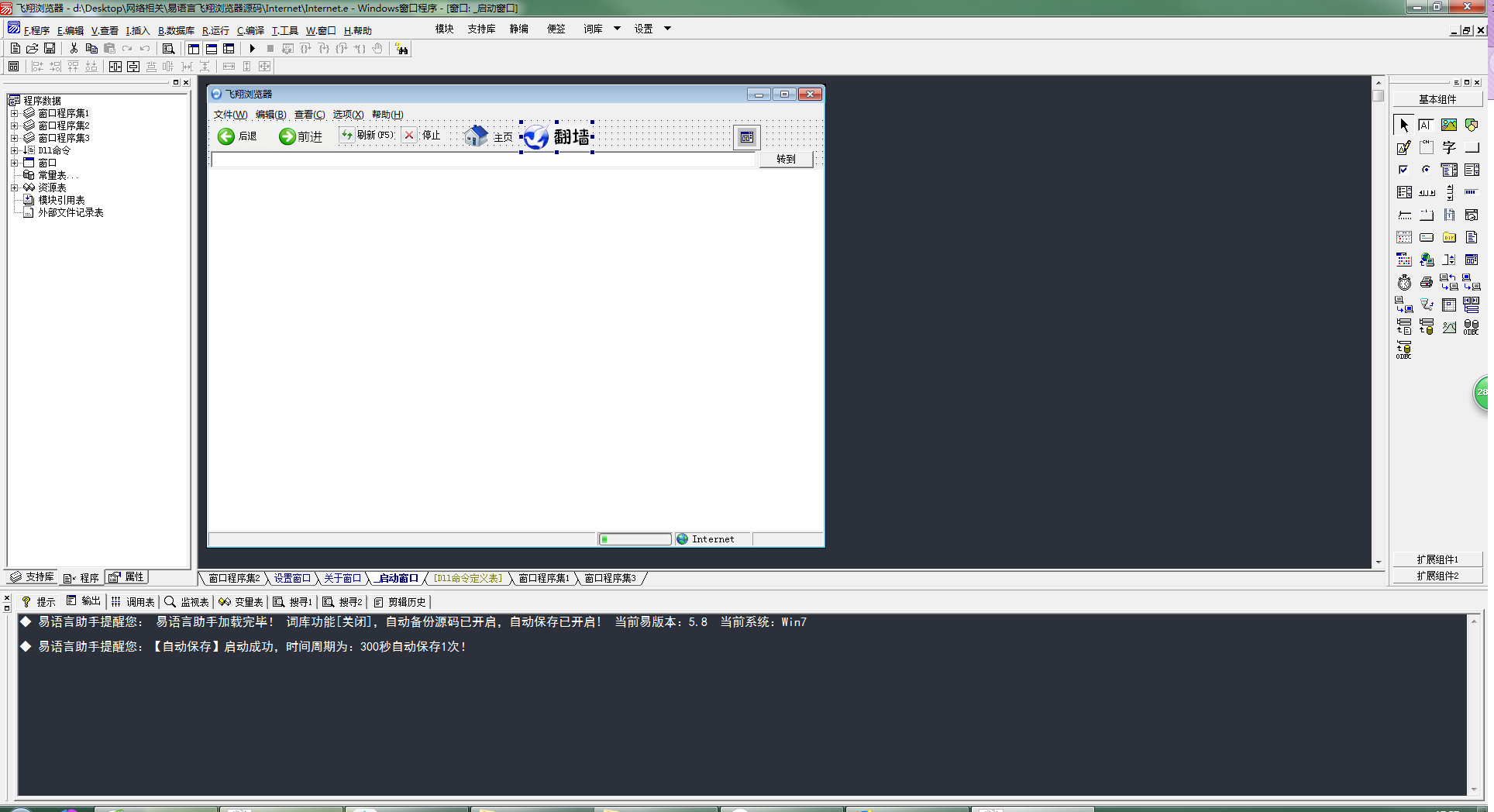Open the R.运行 menu
Screen dimensions: 1494x812
pos(215,31)
